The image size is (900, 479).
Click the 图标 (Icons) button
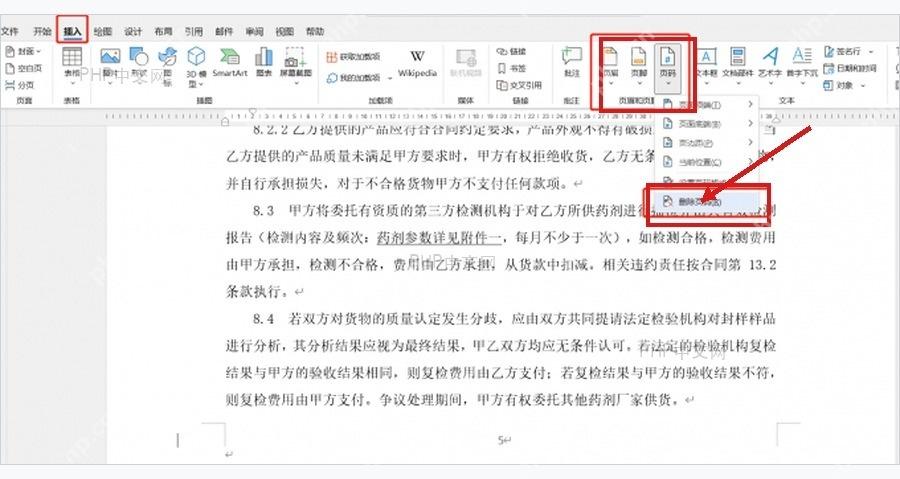tap(168, 66)
